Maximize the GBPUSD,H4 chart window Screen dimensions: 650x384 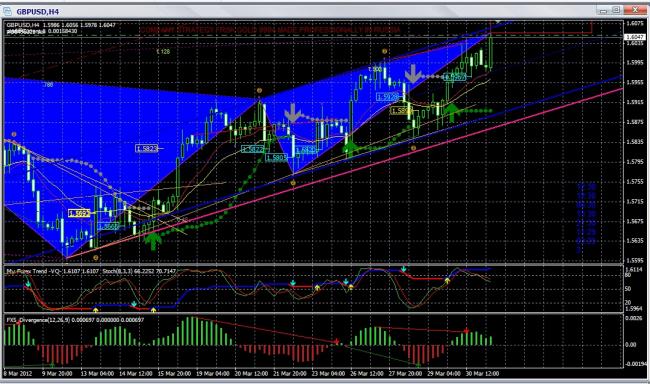616,10
